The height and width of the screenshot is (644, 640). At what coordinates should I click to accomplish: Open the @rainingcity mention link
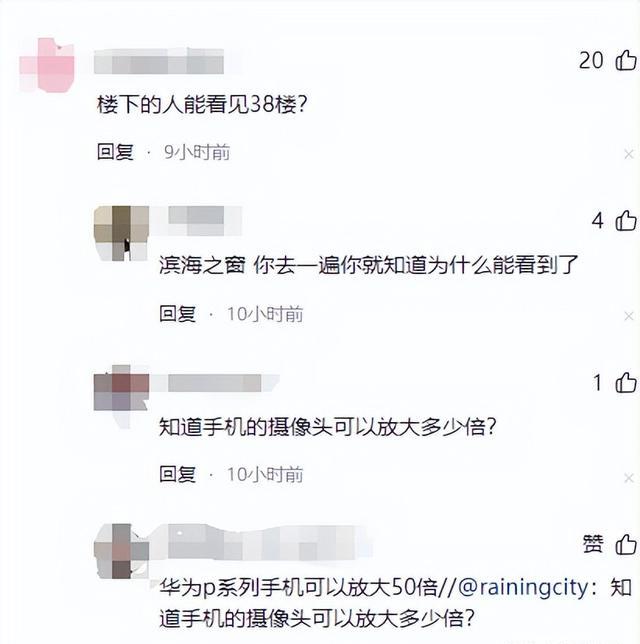point(524,587)
